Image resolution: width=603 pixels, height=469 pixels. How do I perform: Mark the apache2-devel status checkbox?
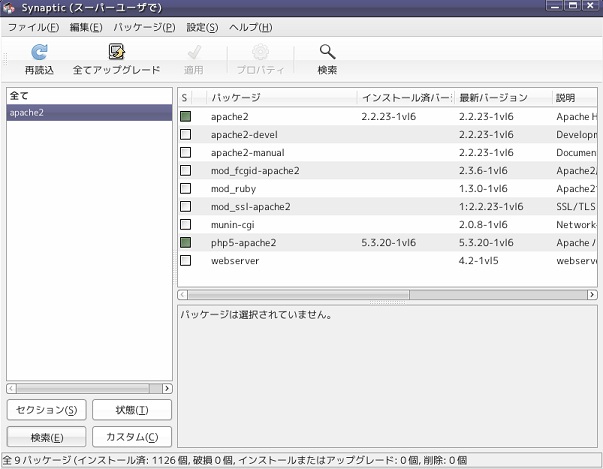click(186, 135)
